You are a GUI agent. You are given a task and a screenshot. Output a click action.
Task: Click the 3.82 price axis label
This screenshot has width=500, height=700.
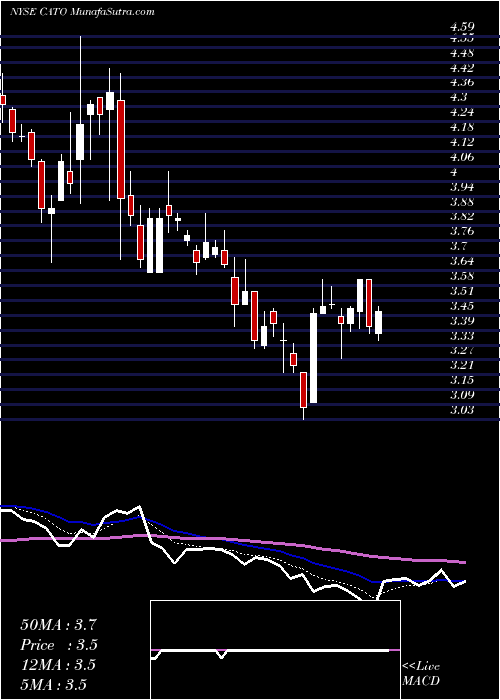(462, 216)
